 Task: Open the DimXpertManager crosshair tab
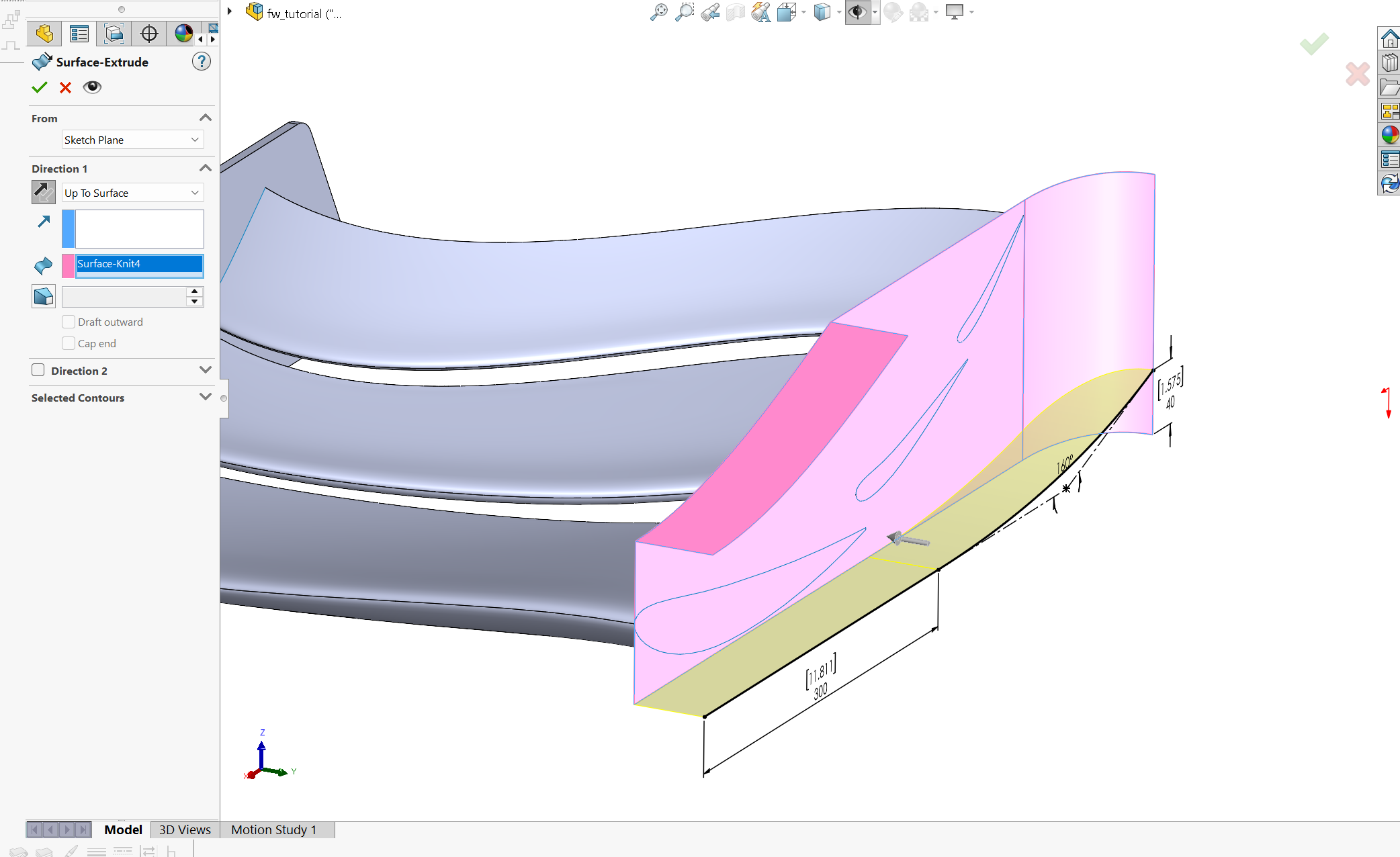(x=149, y=34)
